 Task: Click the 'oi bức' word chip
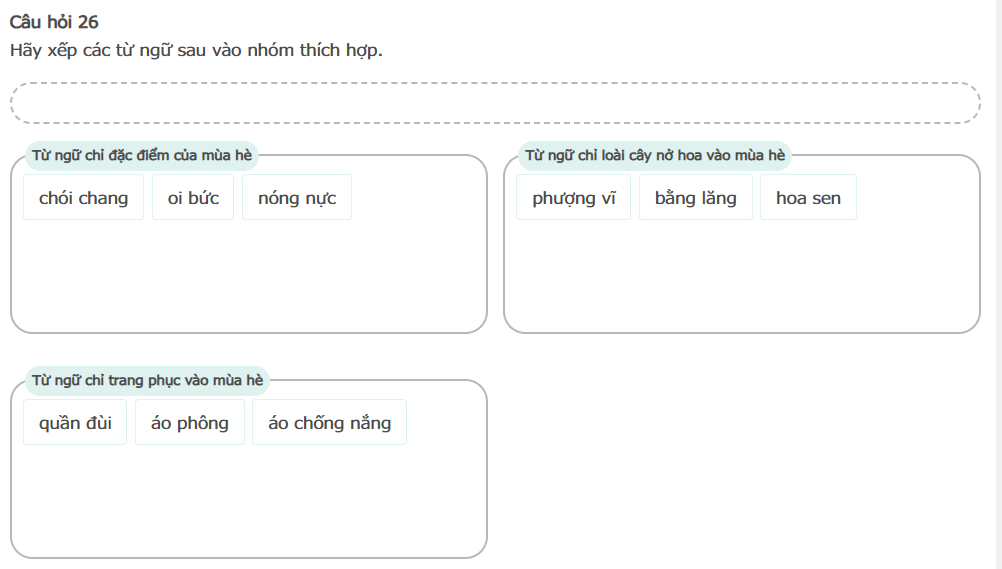pos(193,198)
